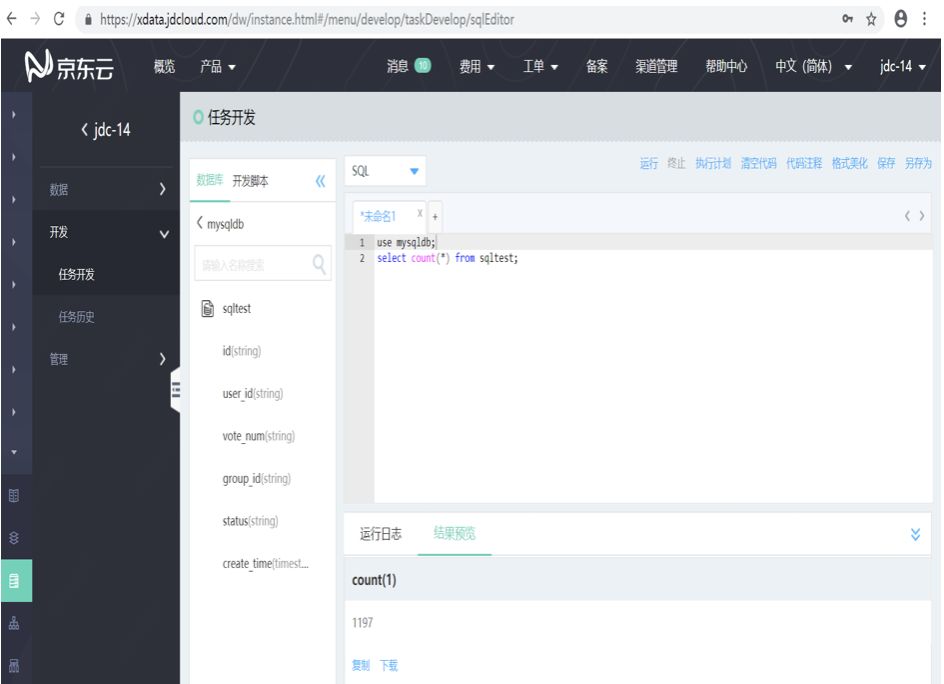
Task: Open the 产品 dropdown menu
Action: click(217, 66)
